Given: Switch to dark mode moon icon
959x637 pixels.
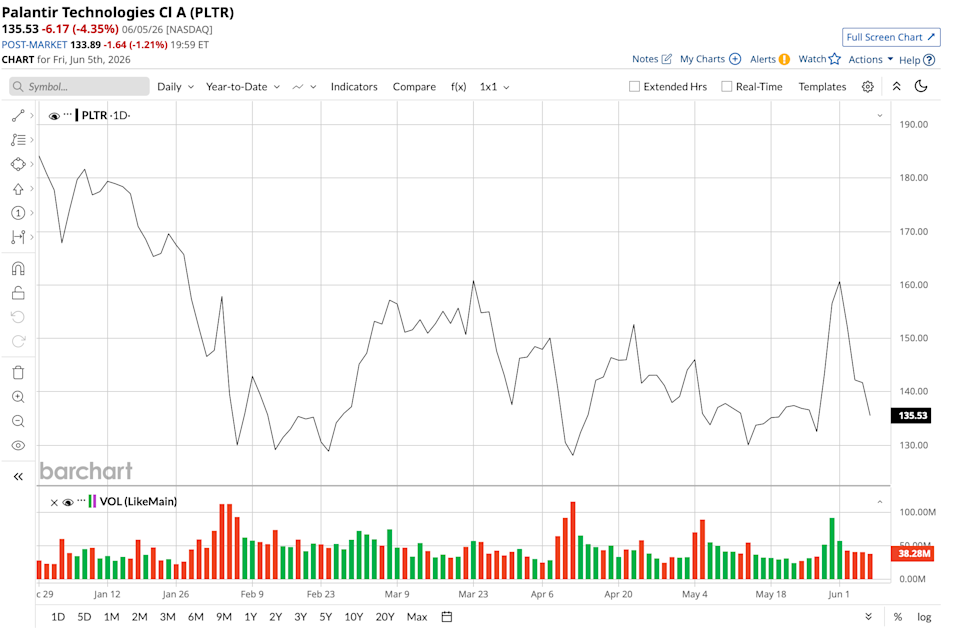Looking at the screenshot, I should (x=921, y=86).
